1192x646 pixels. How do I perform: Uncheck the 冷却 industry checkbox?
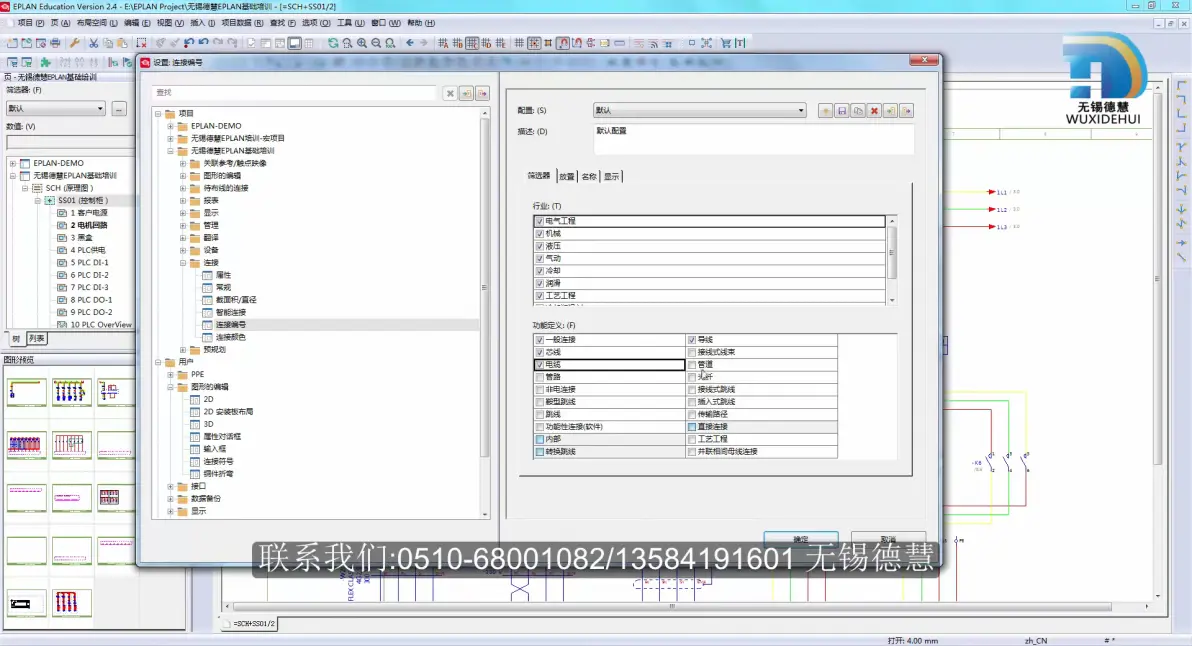click(x=540, y=271)
